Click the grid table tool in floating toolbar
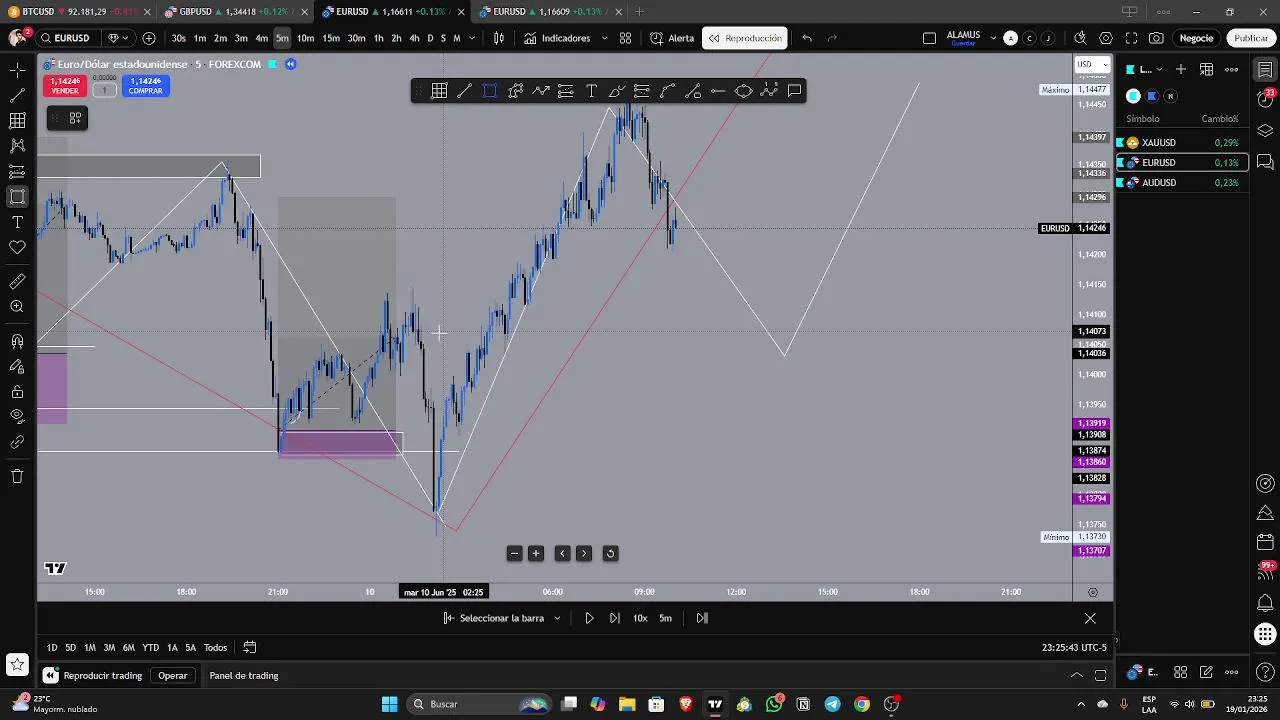The width and height of the screenshot is (1280, 720). pyautogui.click(x=439, y=91)
